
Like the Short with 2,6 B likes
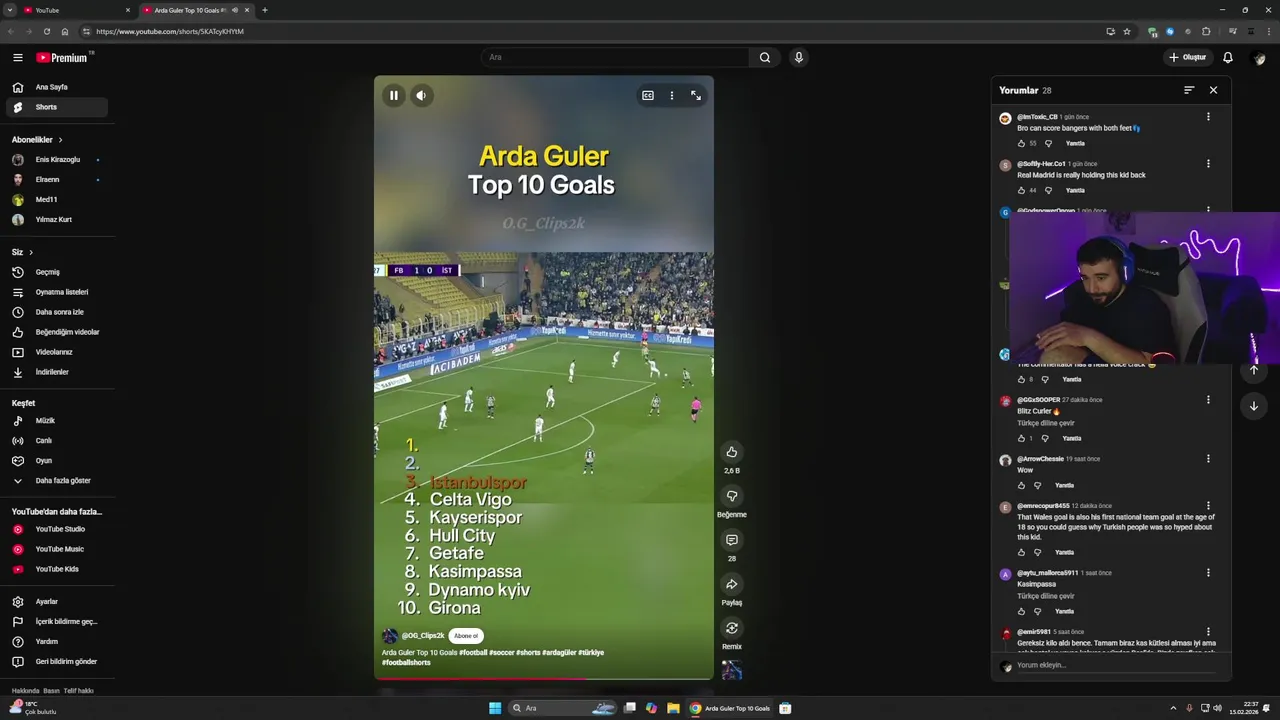pos(732,452)
